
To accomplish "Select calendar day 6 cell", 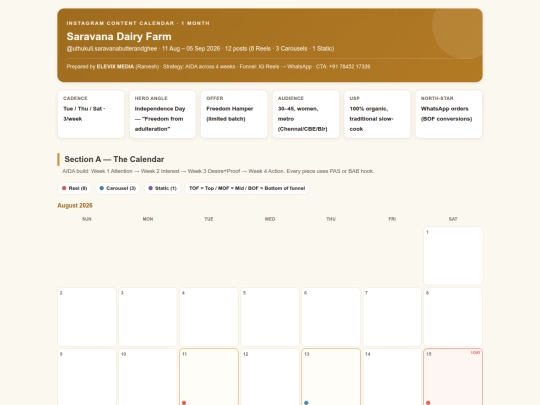I will [331, 317].
